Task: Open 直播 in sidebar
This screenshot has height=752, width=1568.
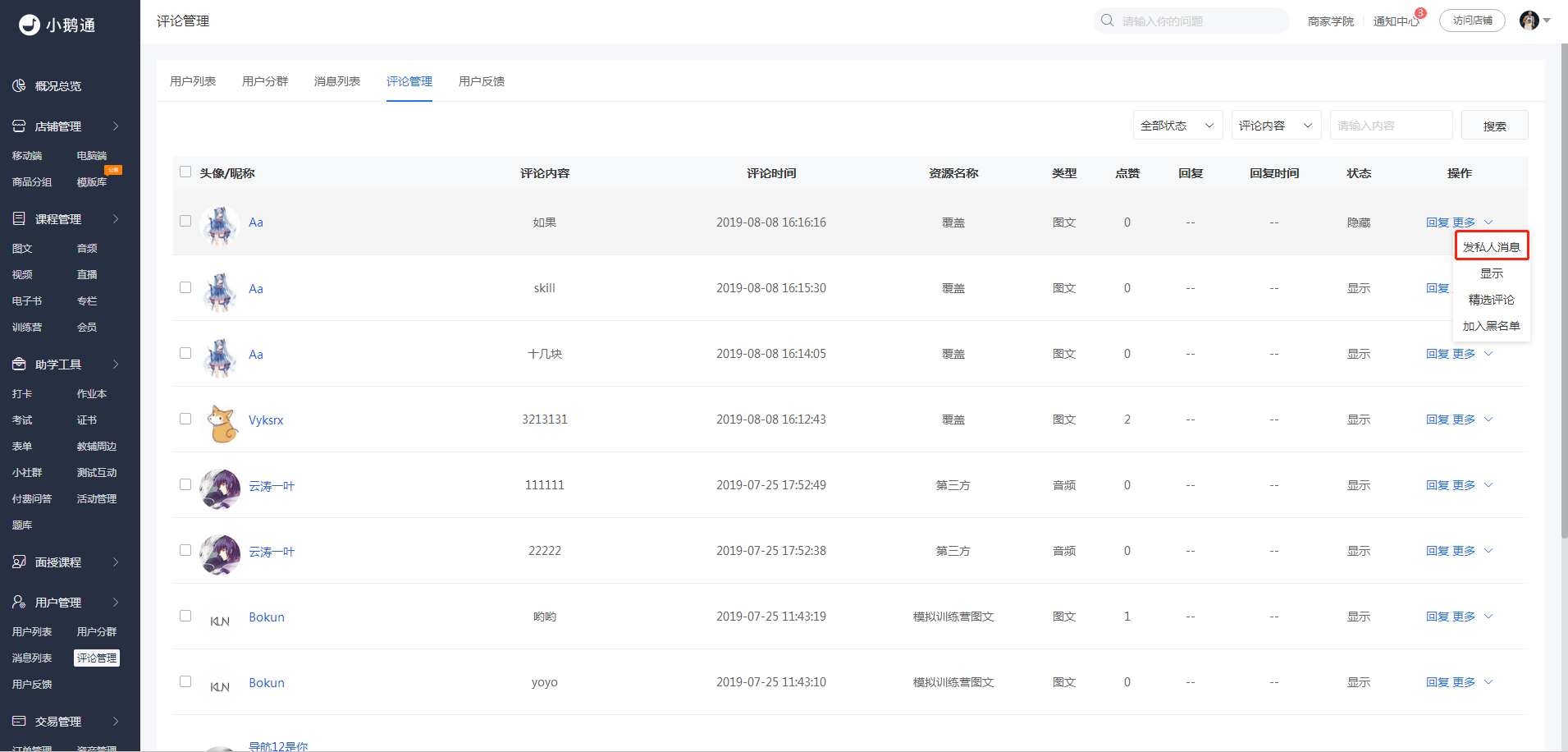Action: pos(87,274)
